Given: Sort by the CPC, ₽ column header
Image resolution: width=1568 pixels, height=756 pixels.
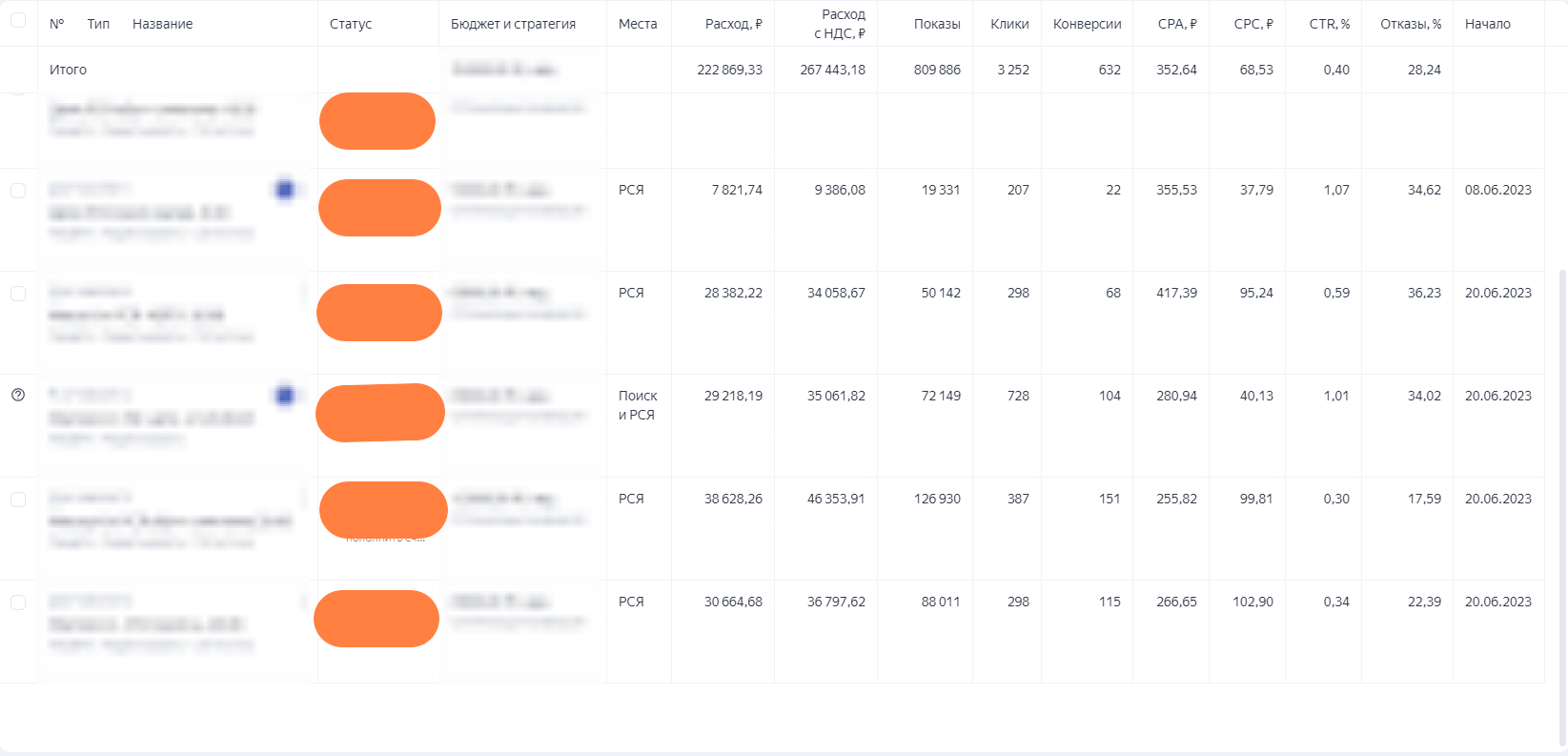Looking at the screenshot, I should click(1253, 24).
